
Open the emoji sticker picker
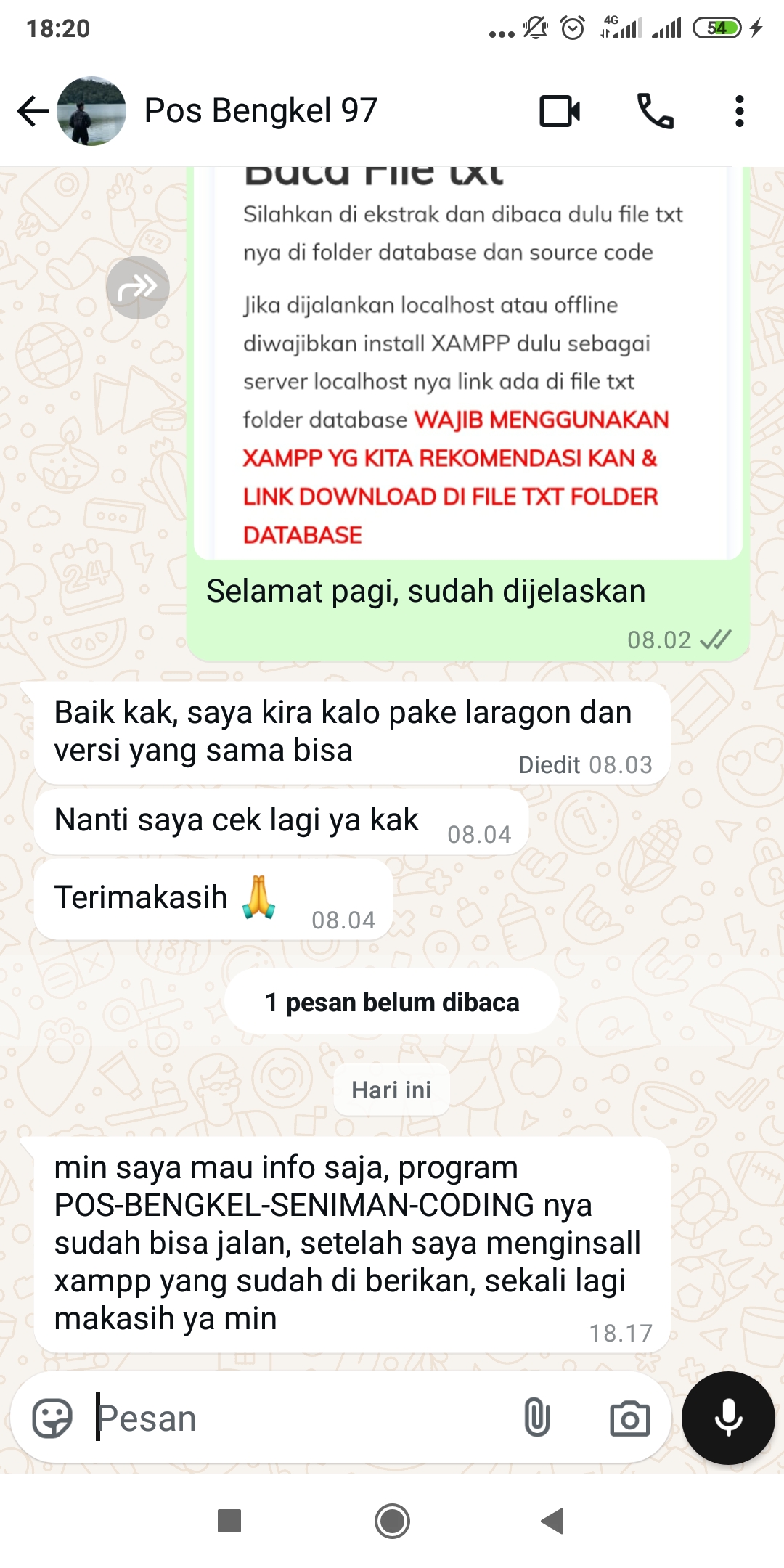coord(52,1418)
